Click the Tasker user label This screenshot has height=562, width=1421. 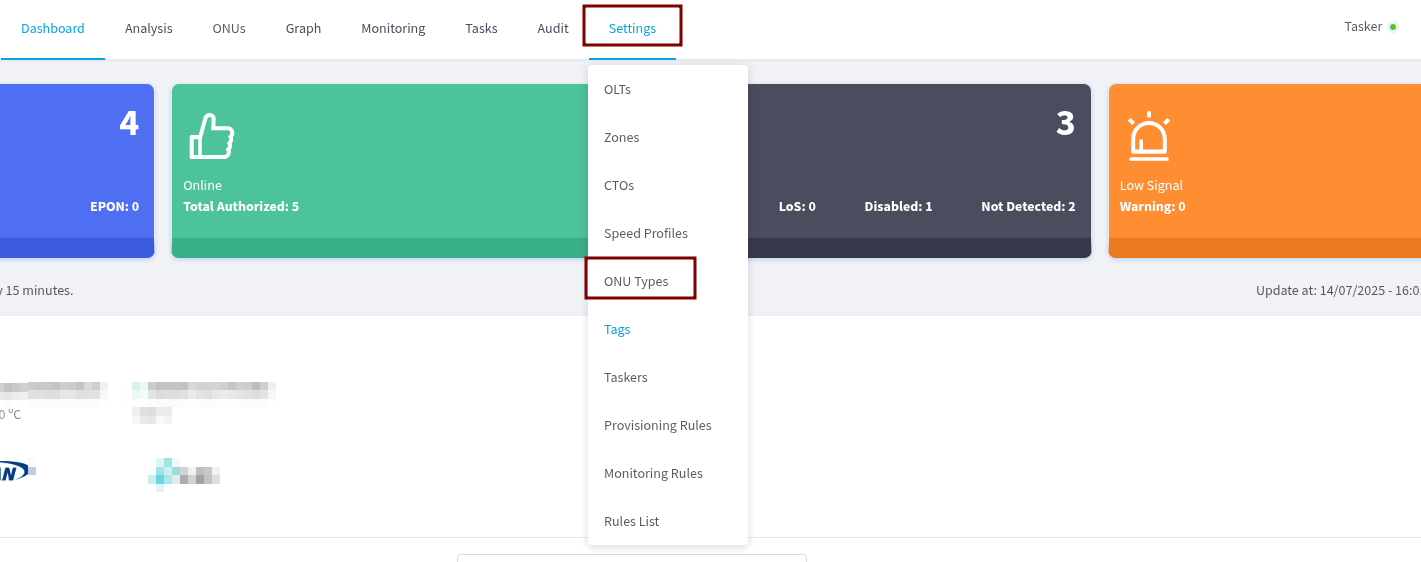tap(1362, 27)
